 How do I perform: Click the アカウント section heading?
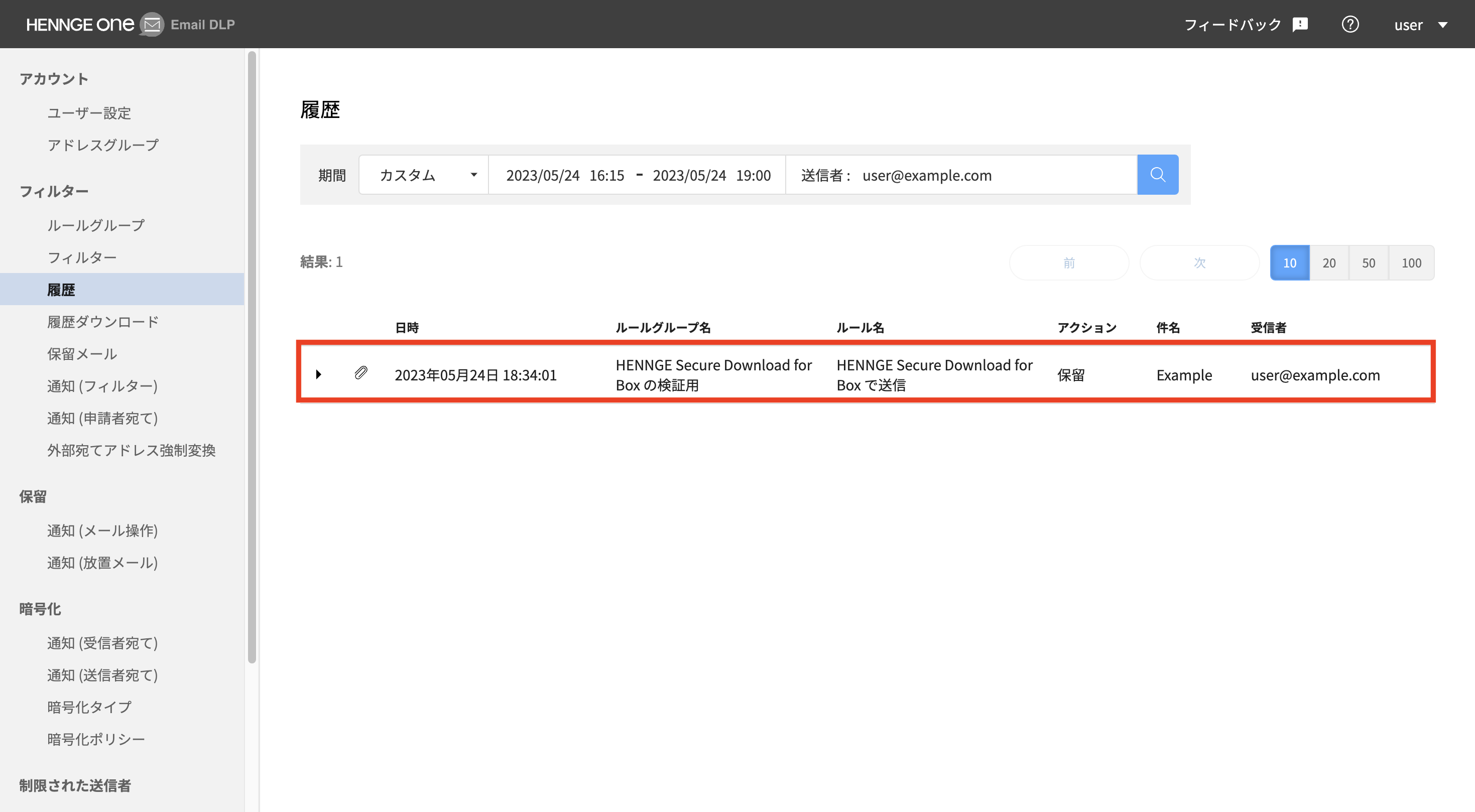pos(54,79)
